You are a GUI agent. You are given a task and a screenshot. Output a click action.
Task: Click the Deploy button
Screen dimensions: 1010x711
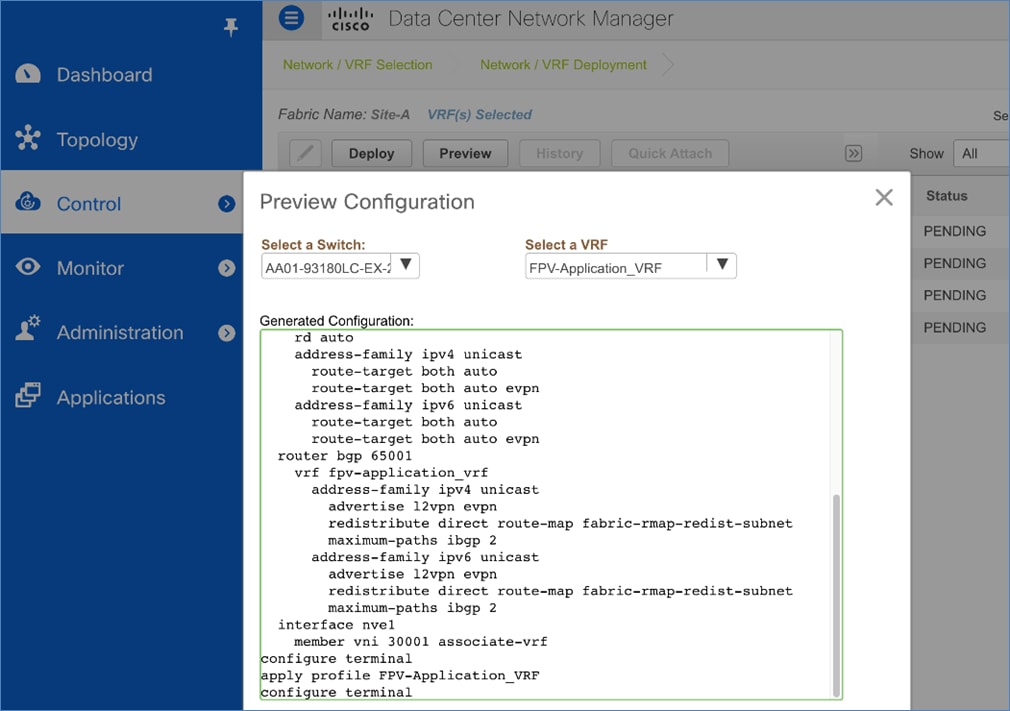pos(372,153)
